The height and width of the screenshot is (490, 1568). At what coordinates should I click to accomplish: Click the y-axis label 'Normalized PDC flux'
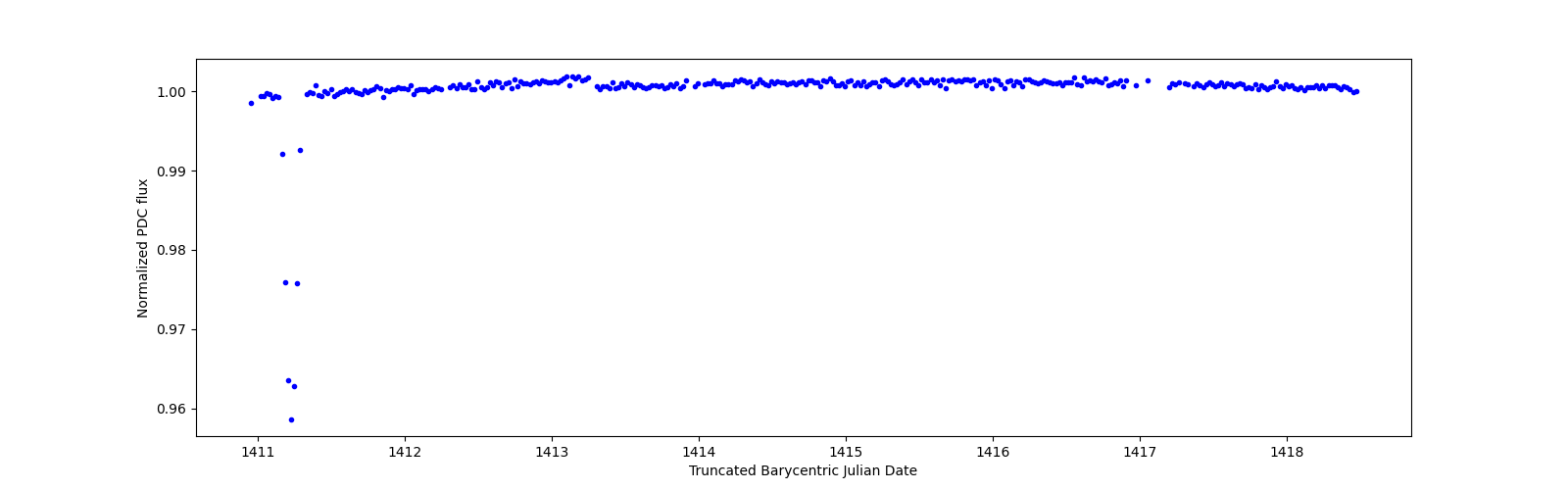tap(143, 248)
